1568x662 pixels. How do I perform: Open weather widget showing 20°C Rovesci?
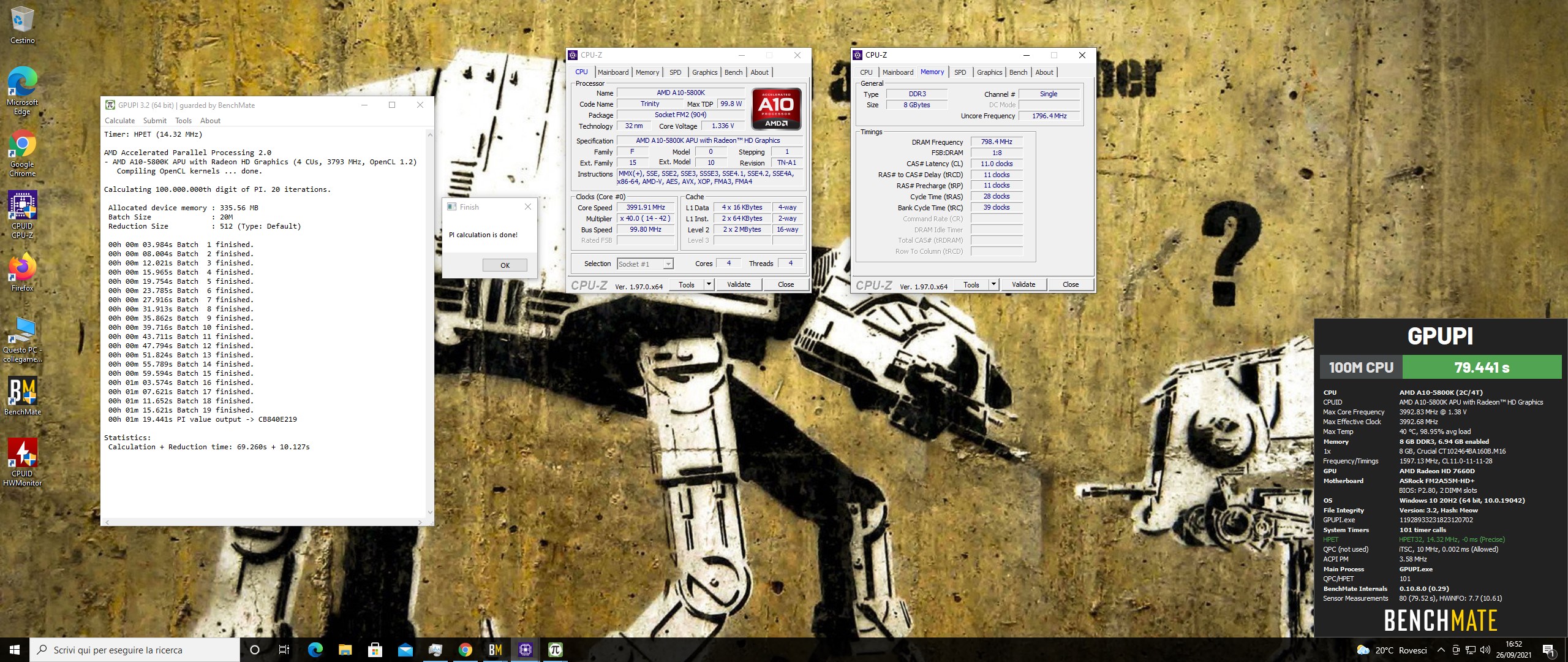click(1392, 650)
